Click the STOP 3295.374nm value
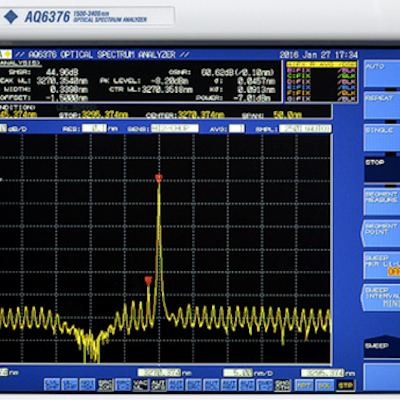The height and width of the screenshot is (400, 400). tap(105, 115)
